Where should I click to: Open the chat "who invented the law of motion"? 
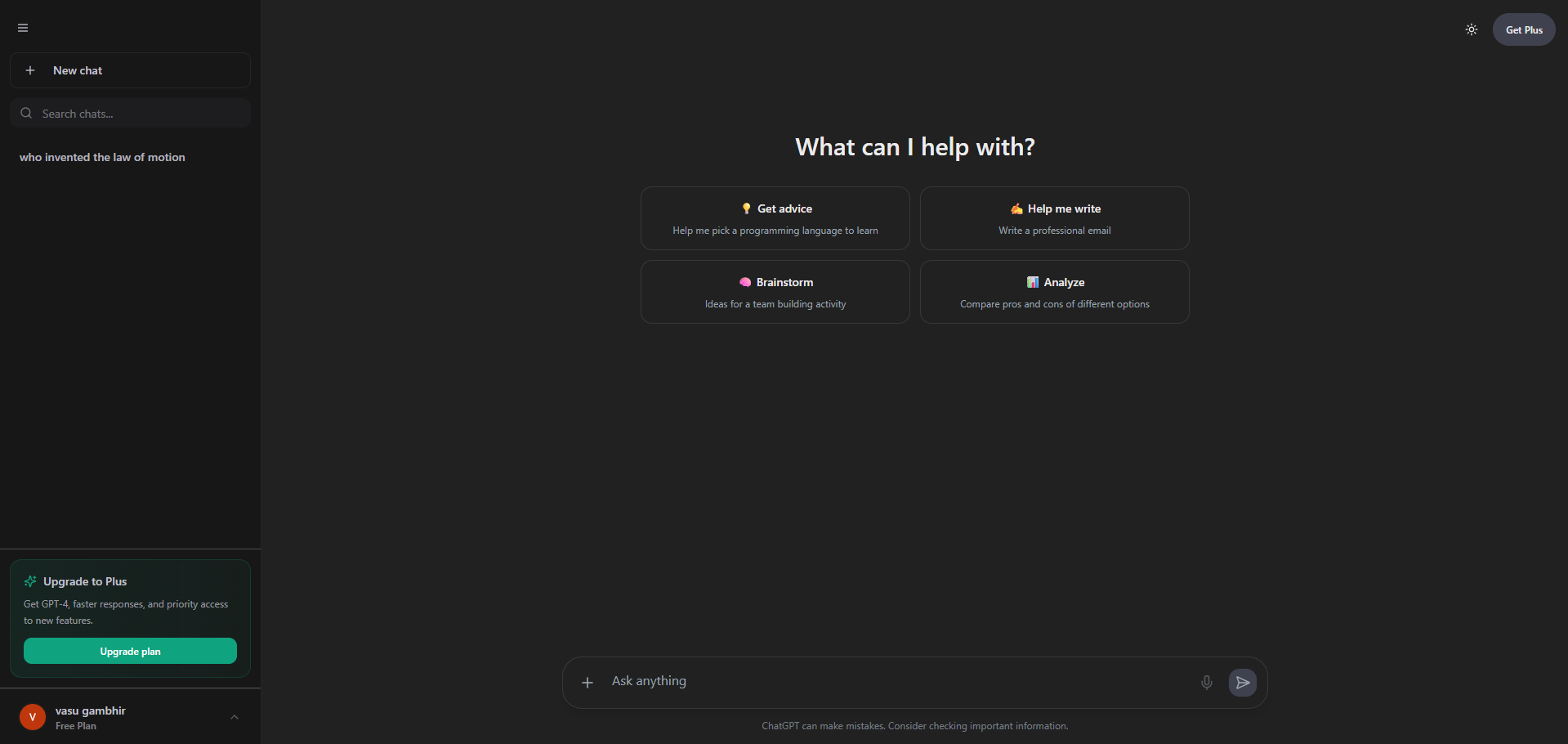tap(102, 157)
